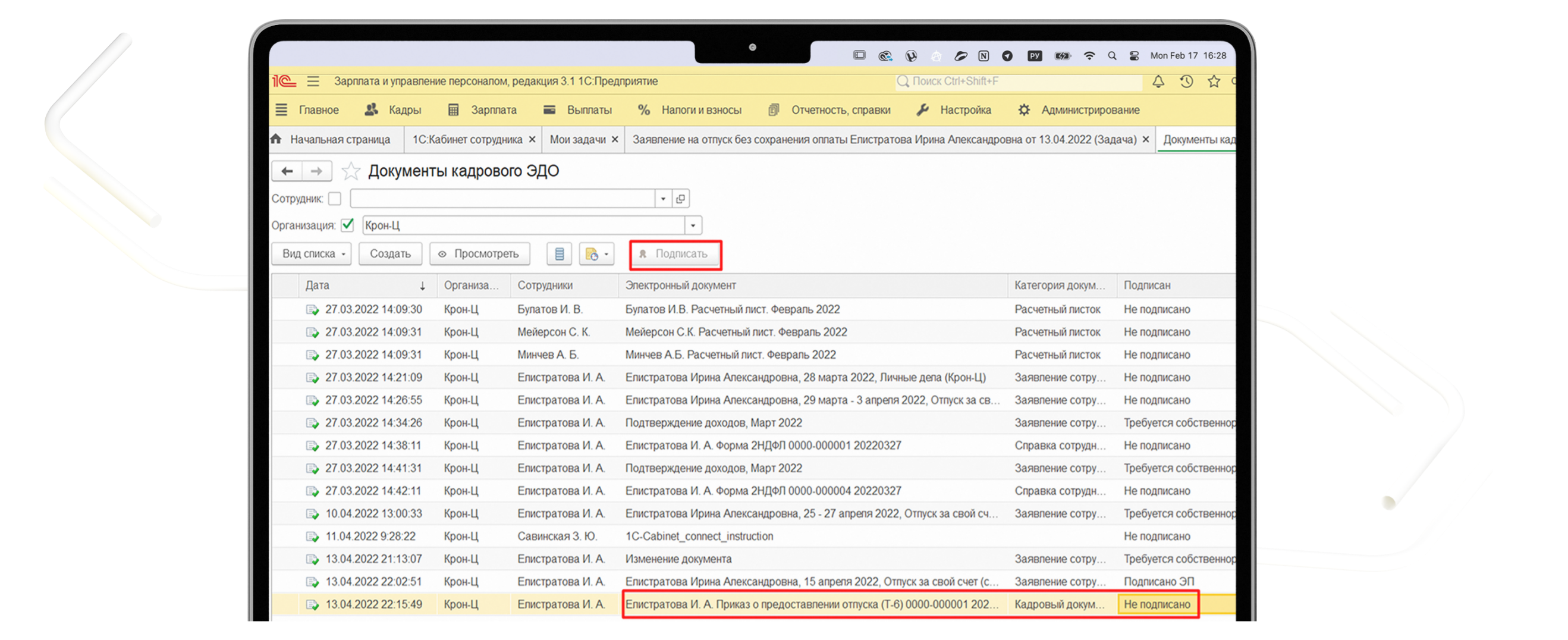Enable the Сотрудник filter checkbox

pyautogui.click(x=335, y=199)
